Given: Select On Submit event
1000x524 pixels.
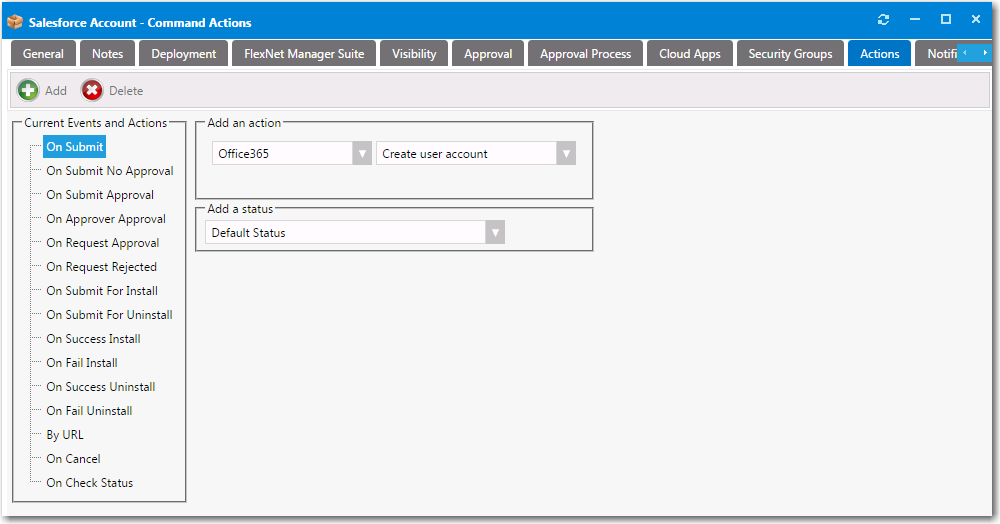Looking at the screenshot, I should pos(75,147).
